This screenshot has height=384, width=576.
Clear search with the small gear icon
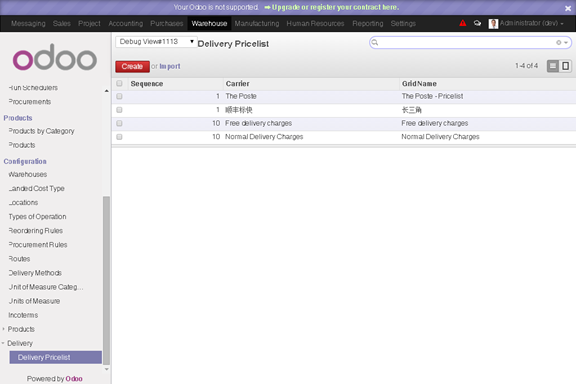pos(558,43)
